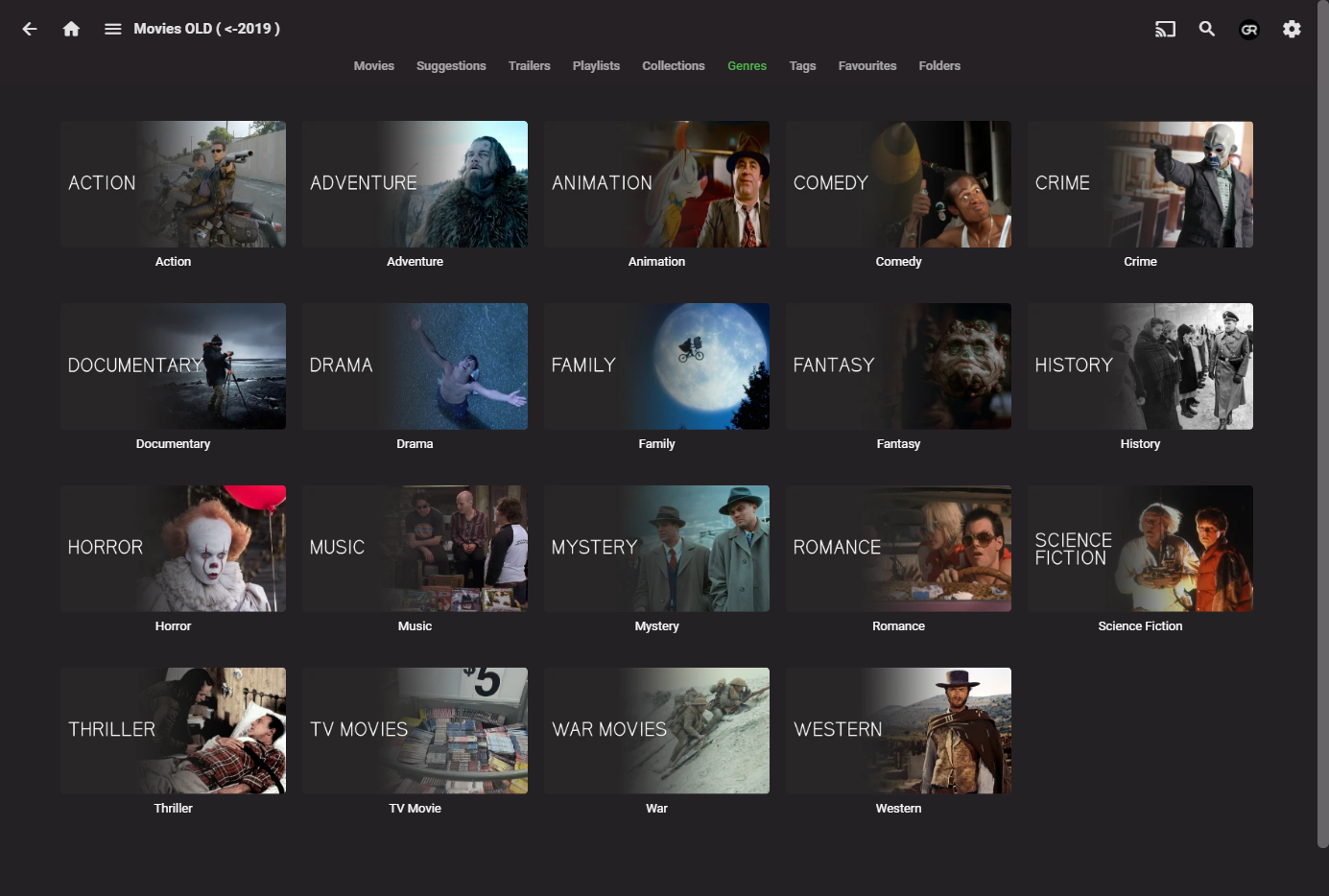Click the "Action" caption below its card
The image size is (1329, 896).
pos(173,262)
